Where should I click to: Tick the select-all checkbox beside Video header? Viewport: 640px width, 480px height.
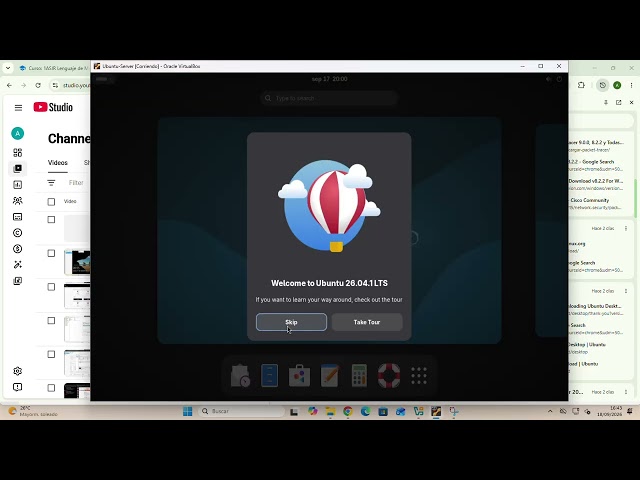pyautogui.click(x=51, y=202)
